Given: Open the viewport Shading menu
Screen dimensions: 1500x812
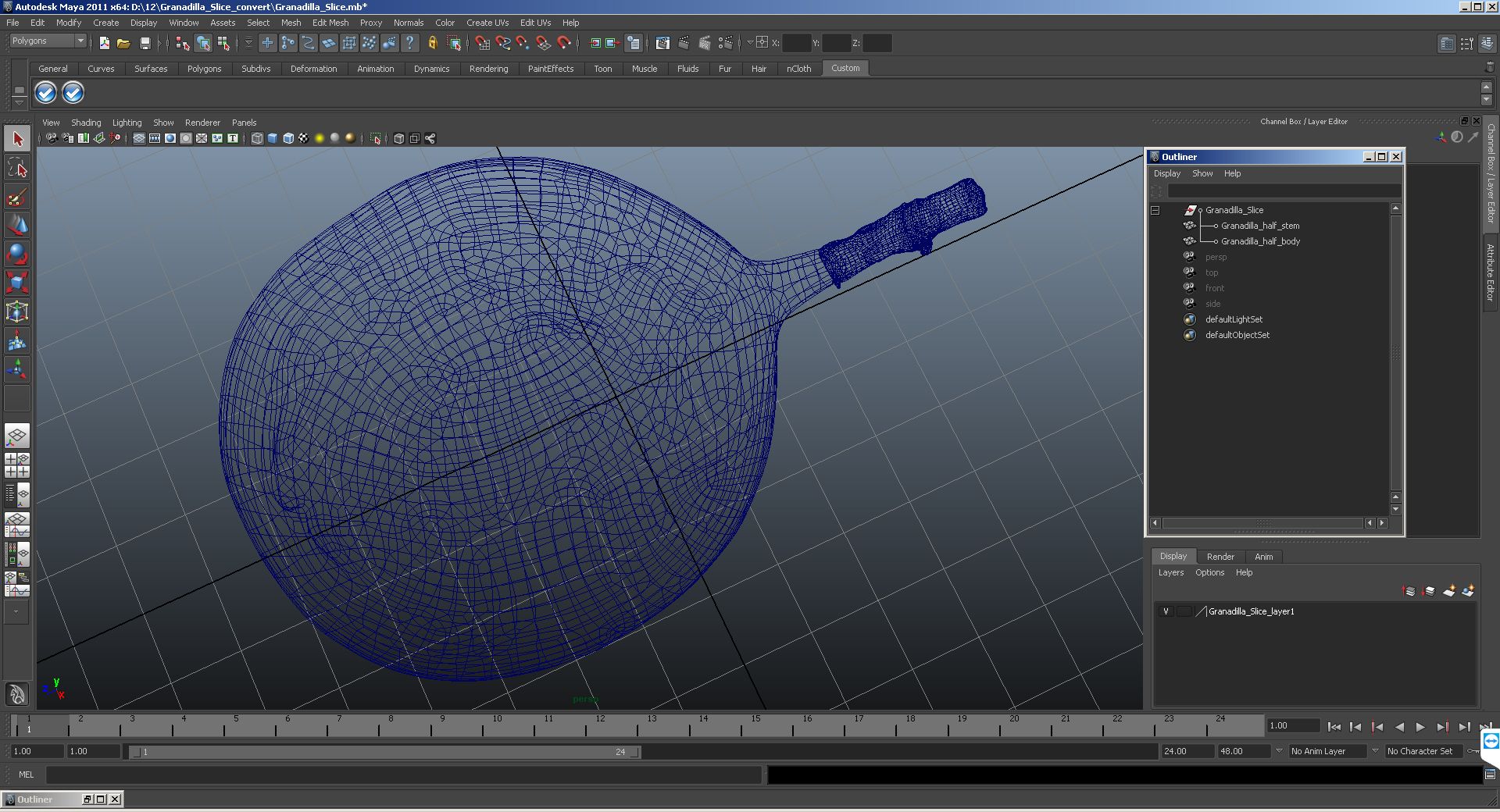Looking at the screenshot, I should tap(86, 123).
